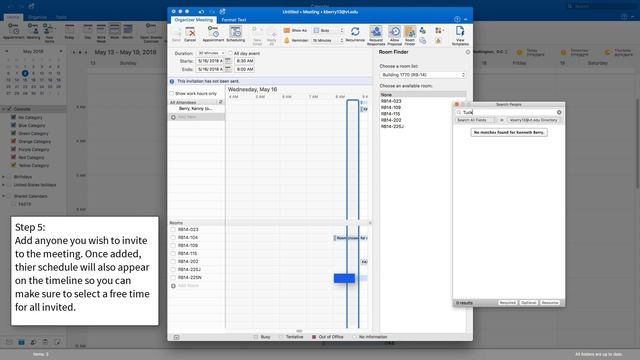Open the directory selector dropdown in Search People

pos(534,120)
